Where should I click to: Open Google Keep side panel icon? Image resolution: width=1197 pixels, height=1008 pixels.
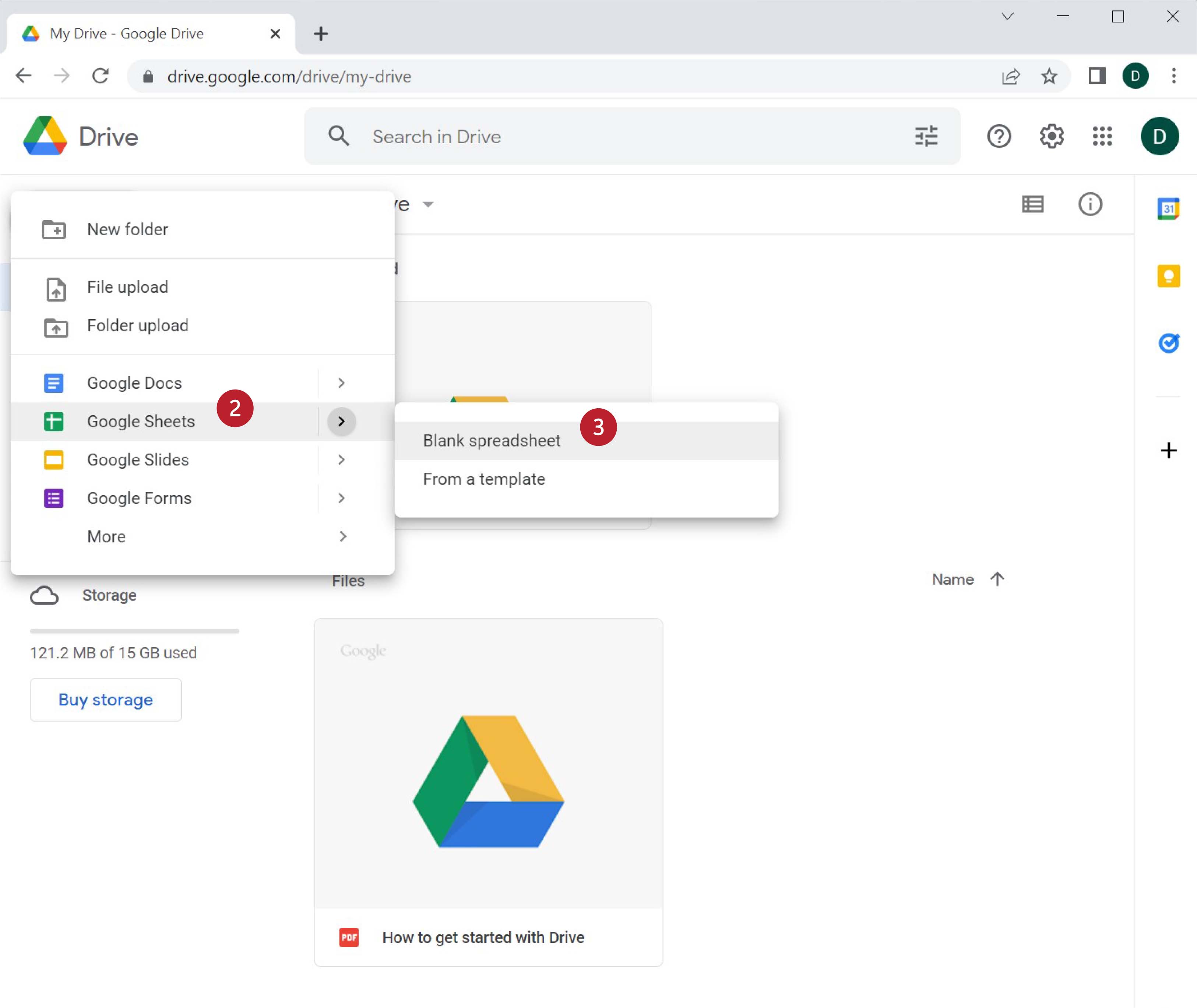point(1168,276)
